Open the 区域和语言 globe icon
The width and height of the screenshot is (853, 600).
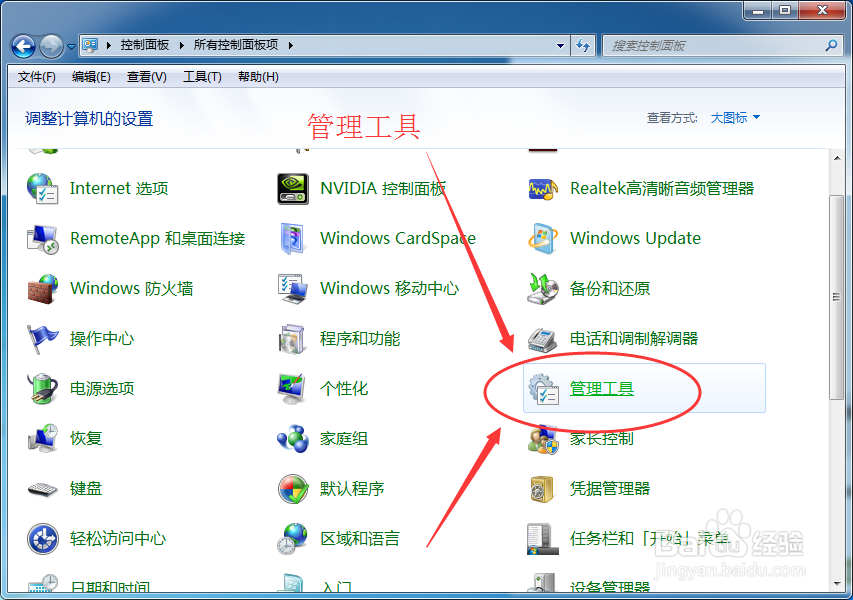pos(293,539)
